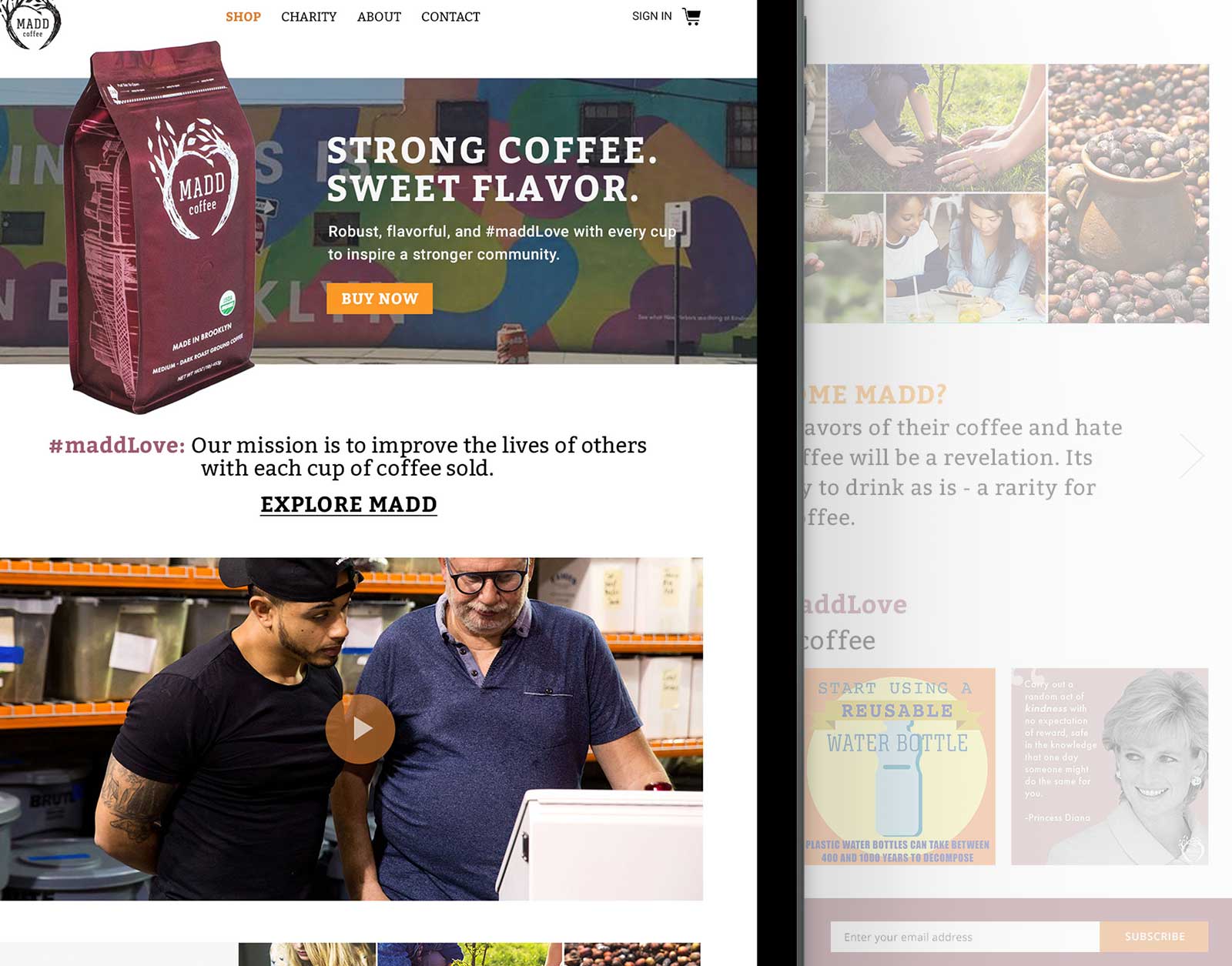Screen dimensions: 1232x966
Task: Go to the ABOUT page
Action: coord(379,17)
